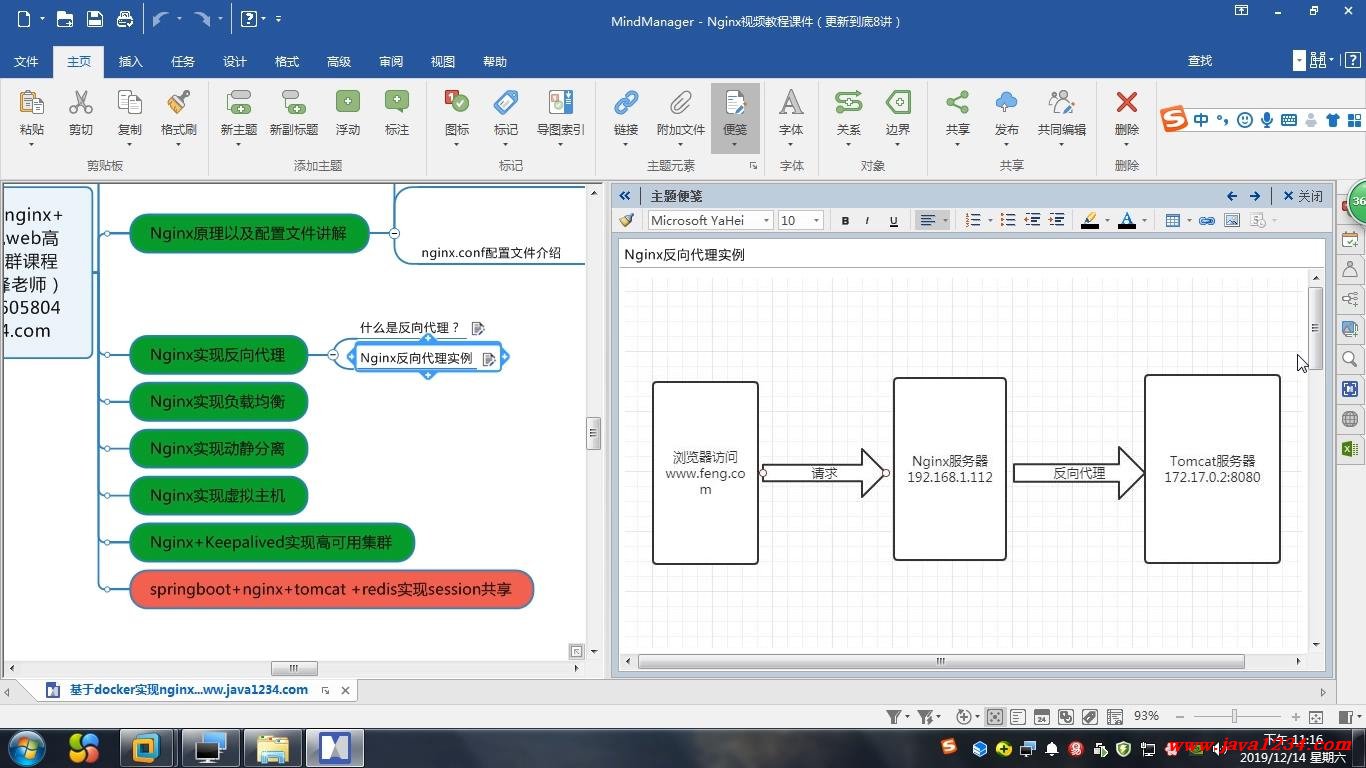Image resolution: width=1366 pixels, height=768 pixels.
Task: Click the 复制 copy icon
Action: pos(130,103)
